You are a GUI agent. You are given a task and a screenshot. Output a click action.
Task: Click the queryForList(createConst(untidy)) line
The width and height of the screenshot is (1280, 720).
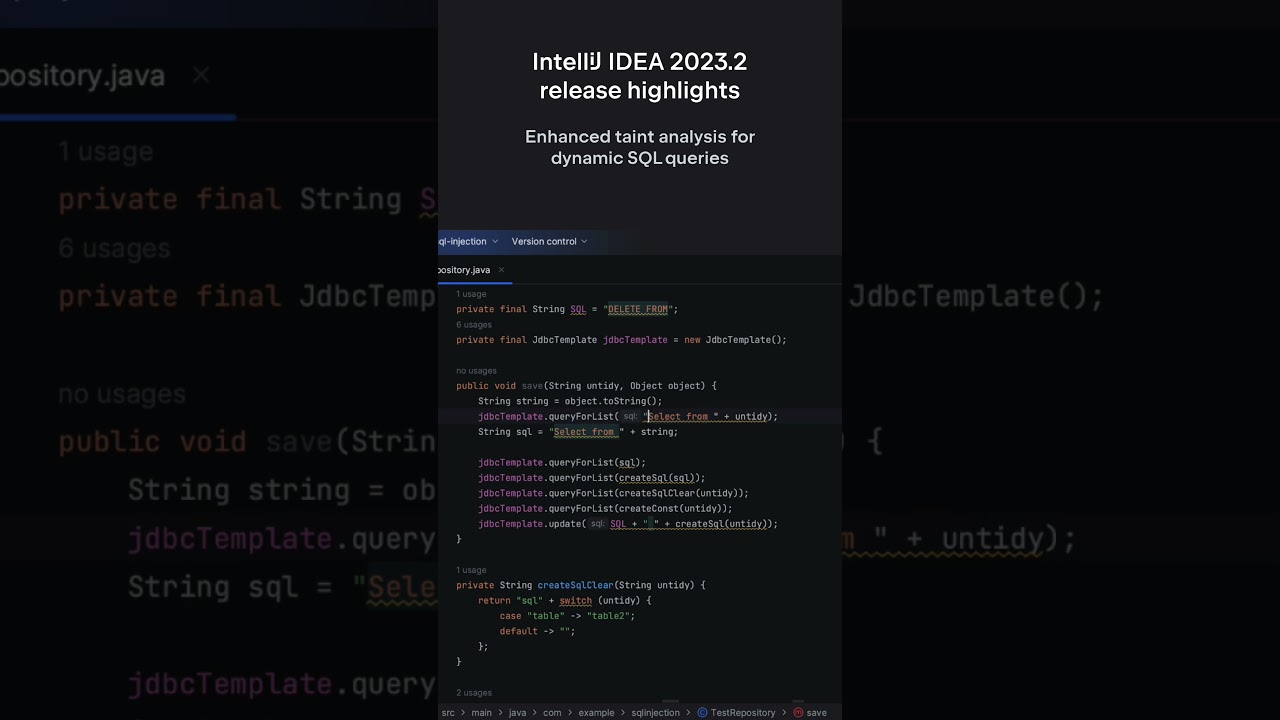[605, 509]
